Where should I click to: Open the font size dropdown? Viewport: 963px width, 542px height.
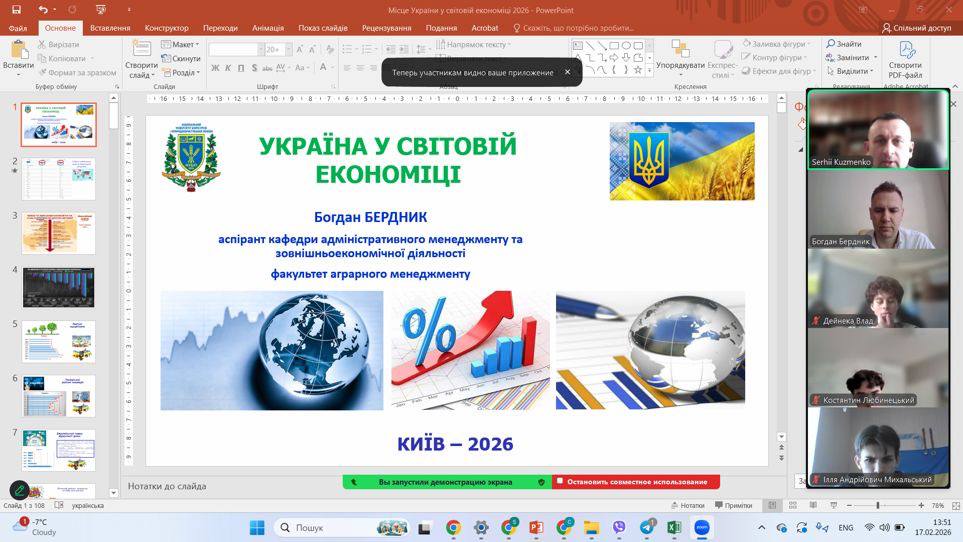tap(288, 49)
